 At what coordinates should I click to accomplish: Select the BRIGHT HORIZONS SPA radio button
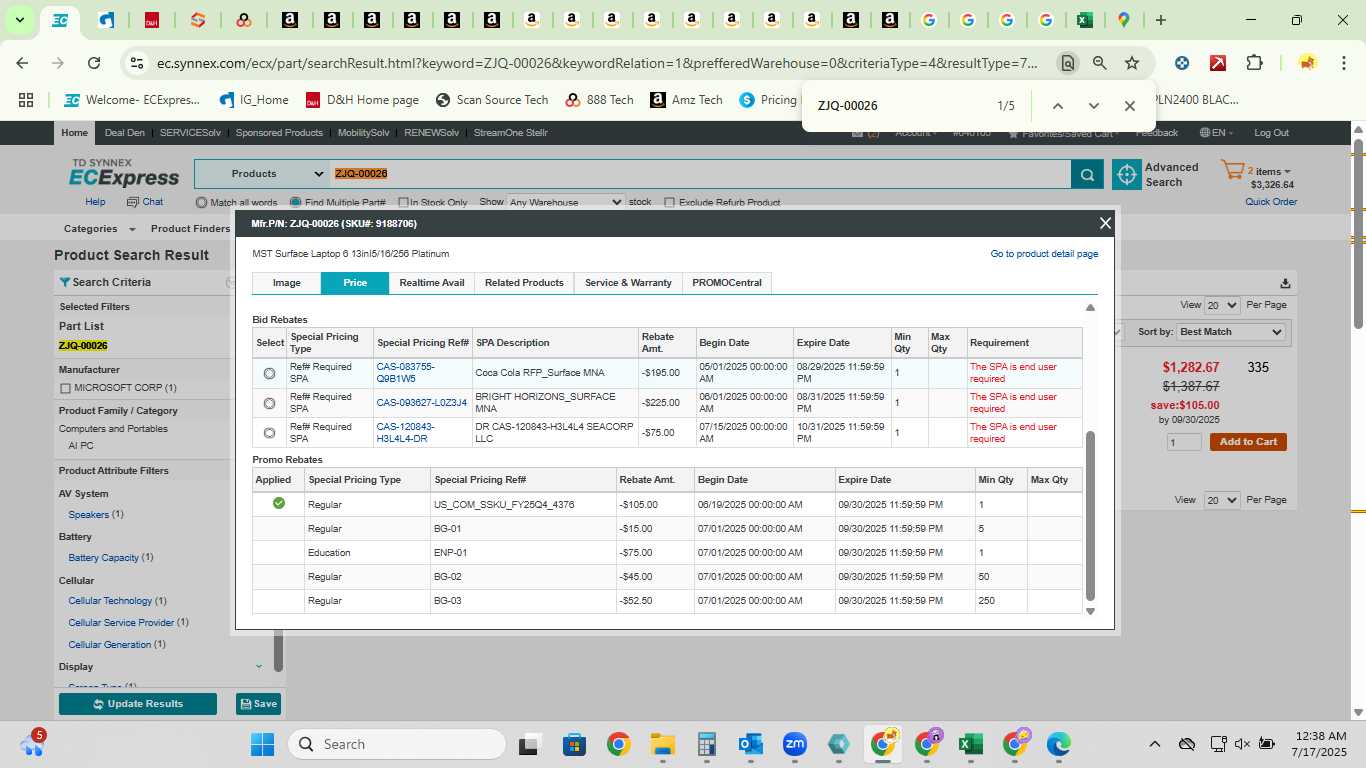pos(269,403)
